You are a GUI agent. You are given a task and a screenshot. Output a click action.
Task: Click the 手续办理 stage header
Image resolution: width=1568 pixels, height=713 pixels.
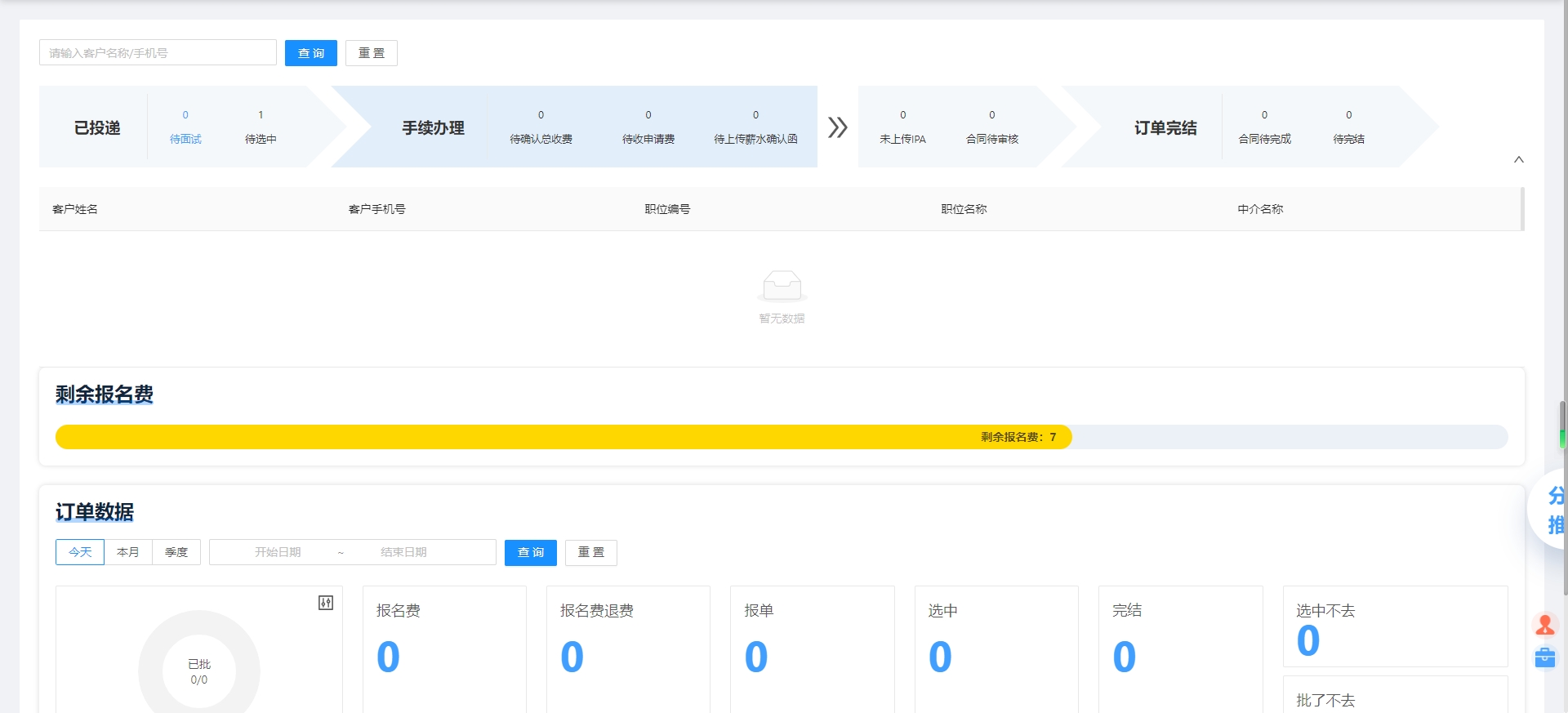coord(433,127)
